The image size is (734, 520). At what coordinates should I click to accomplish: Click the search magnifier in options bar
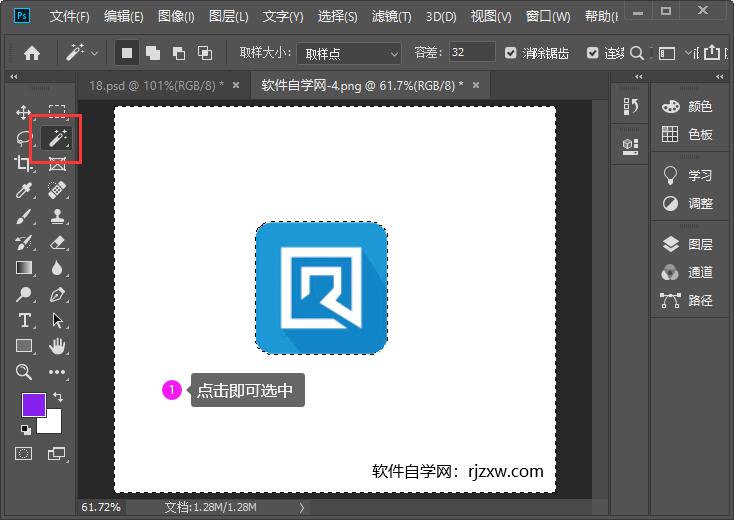637,53
